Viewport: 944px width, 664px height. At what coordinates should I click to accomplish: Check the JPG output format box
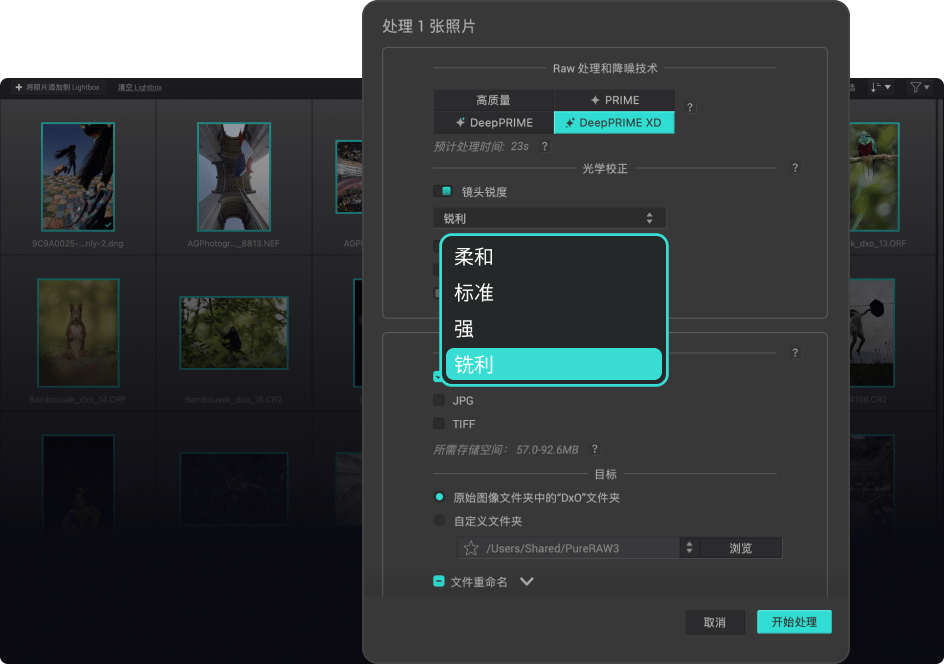pos(439,400)
